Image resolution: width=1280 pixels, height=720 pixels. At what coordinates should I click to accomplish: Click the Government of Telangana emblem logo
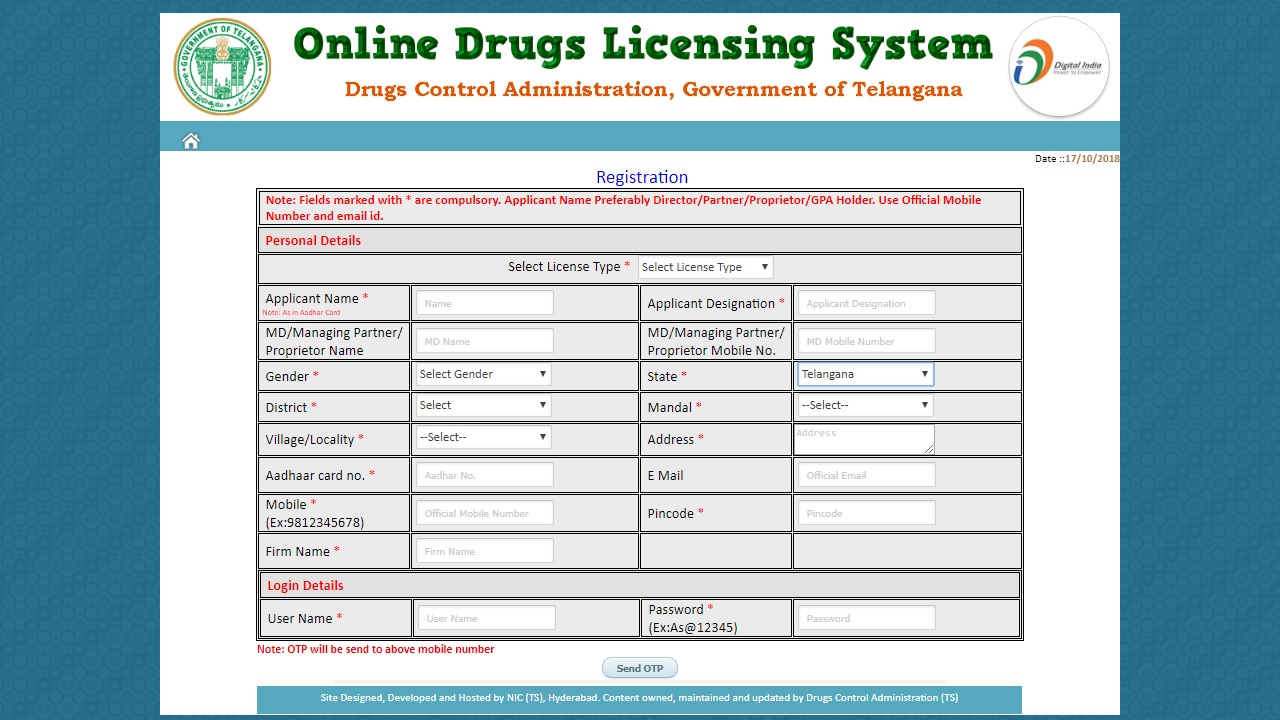coord(221,66)
